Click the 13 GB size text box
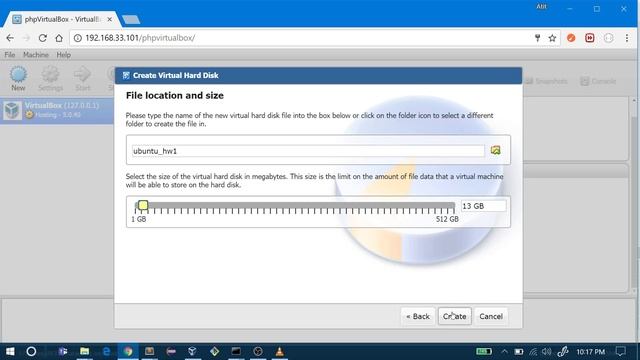Screen dimensions: 640x360 click(483, 206)
